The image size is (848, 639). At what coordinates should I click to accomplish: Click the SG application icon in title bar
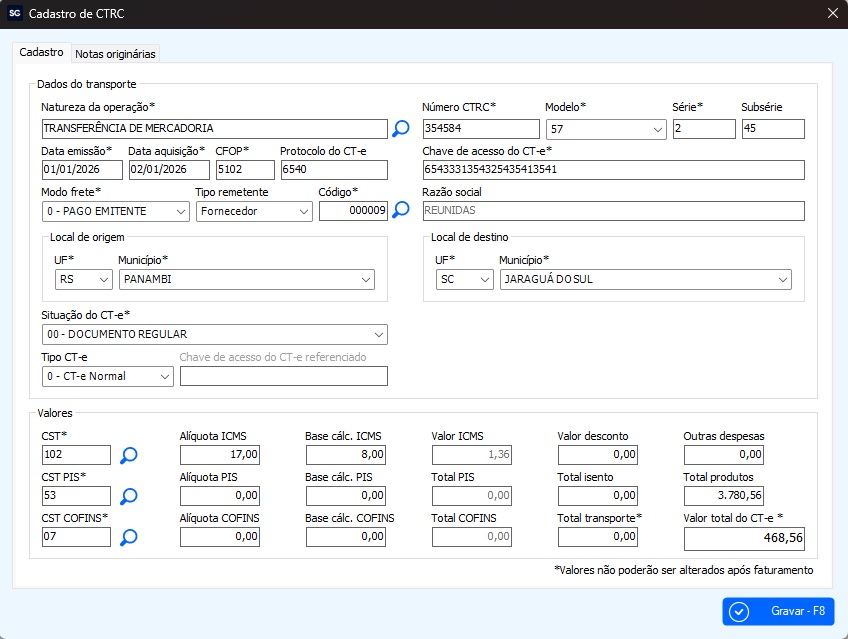click(14, 14)
